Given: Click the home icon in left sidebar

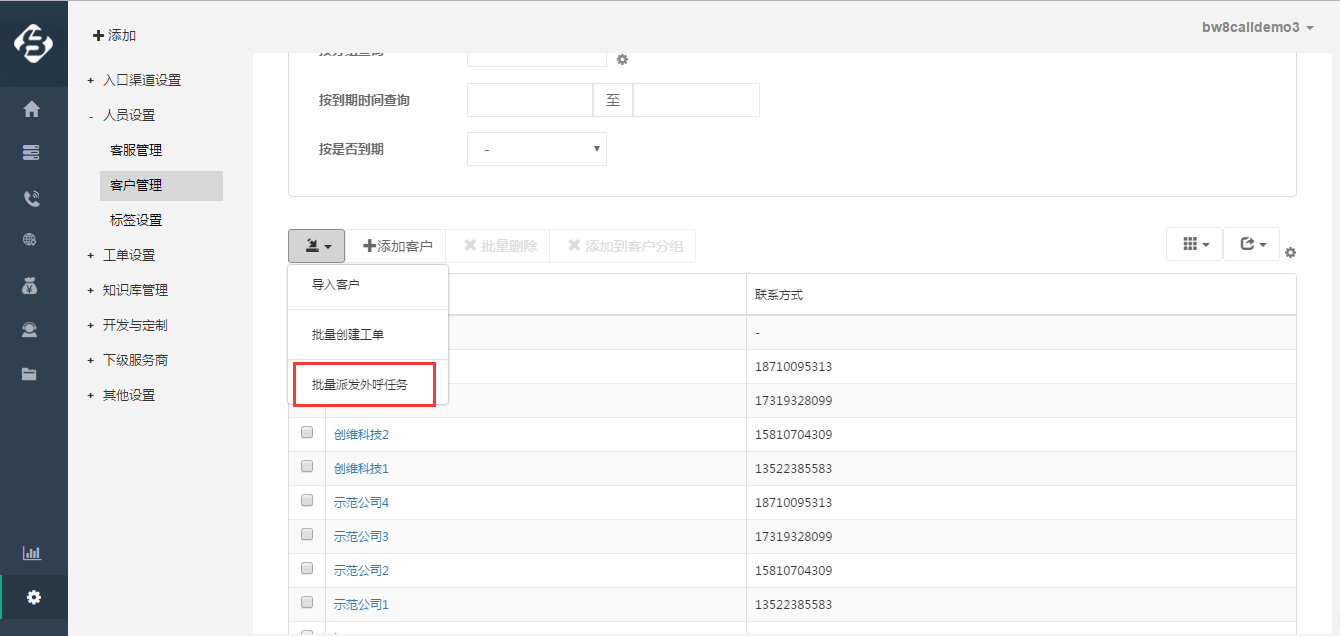Looking at the screenshot, I should point(31,109).
